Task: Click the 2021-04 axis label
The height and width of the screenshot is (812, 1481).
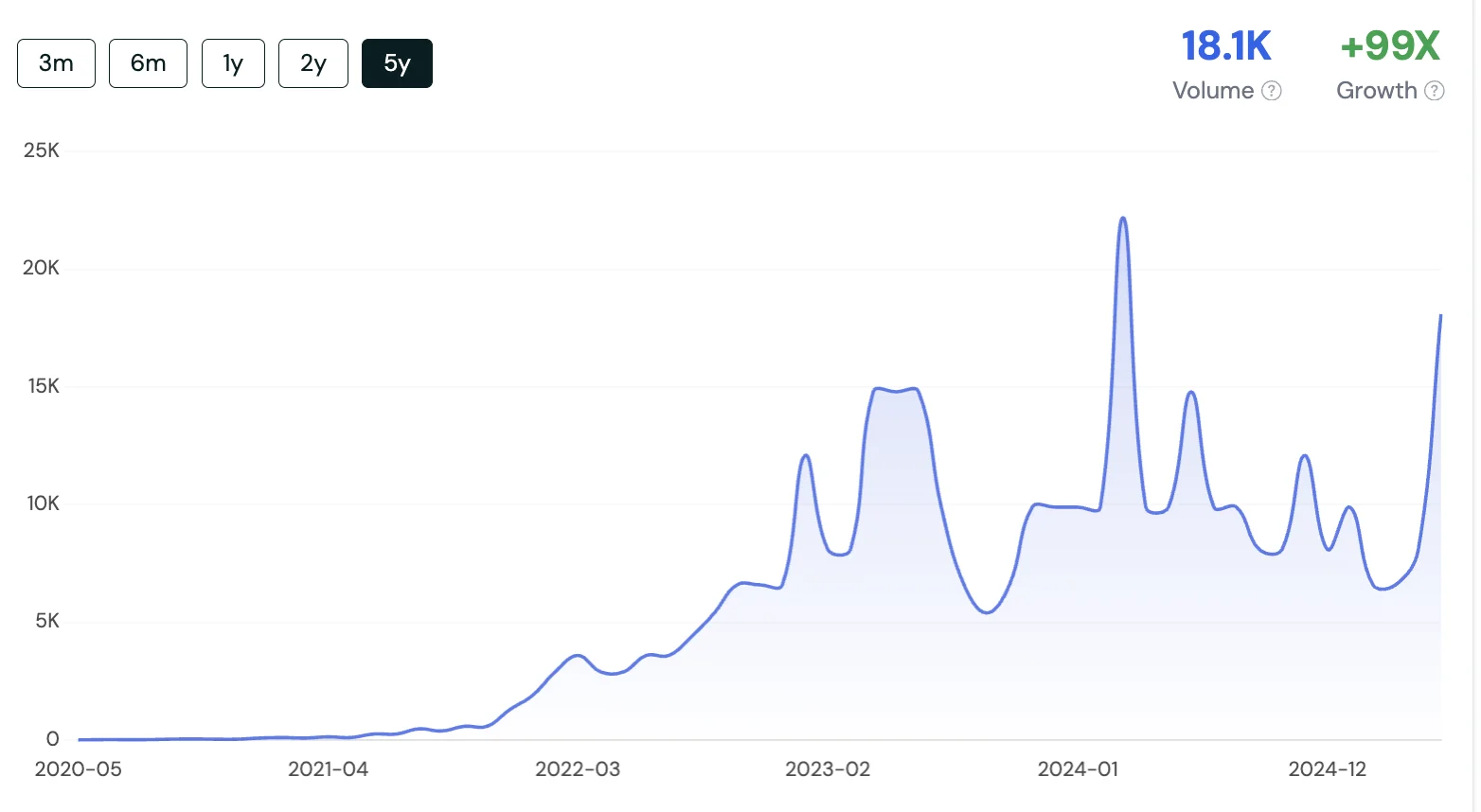Action: pos(329,769)
